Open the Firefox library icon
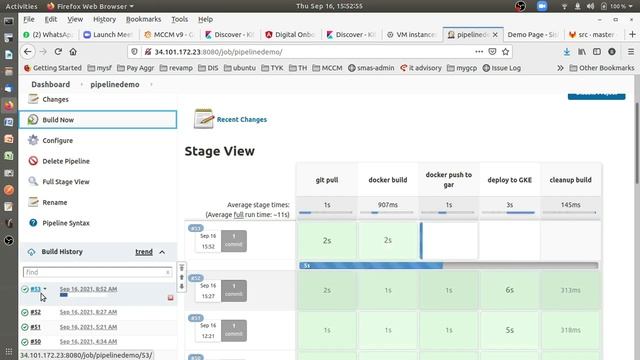The height and width of the screenshot is (360, 640). pyautogui.click(x=582, y=52)
